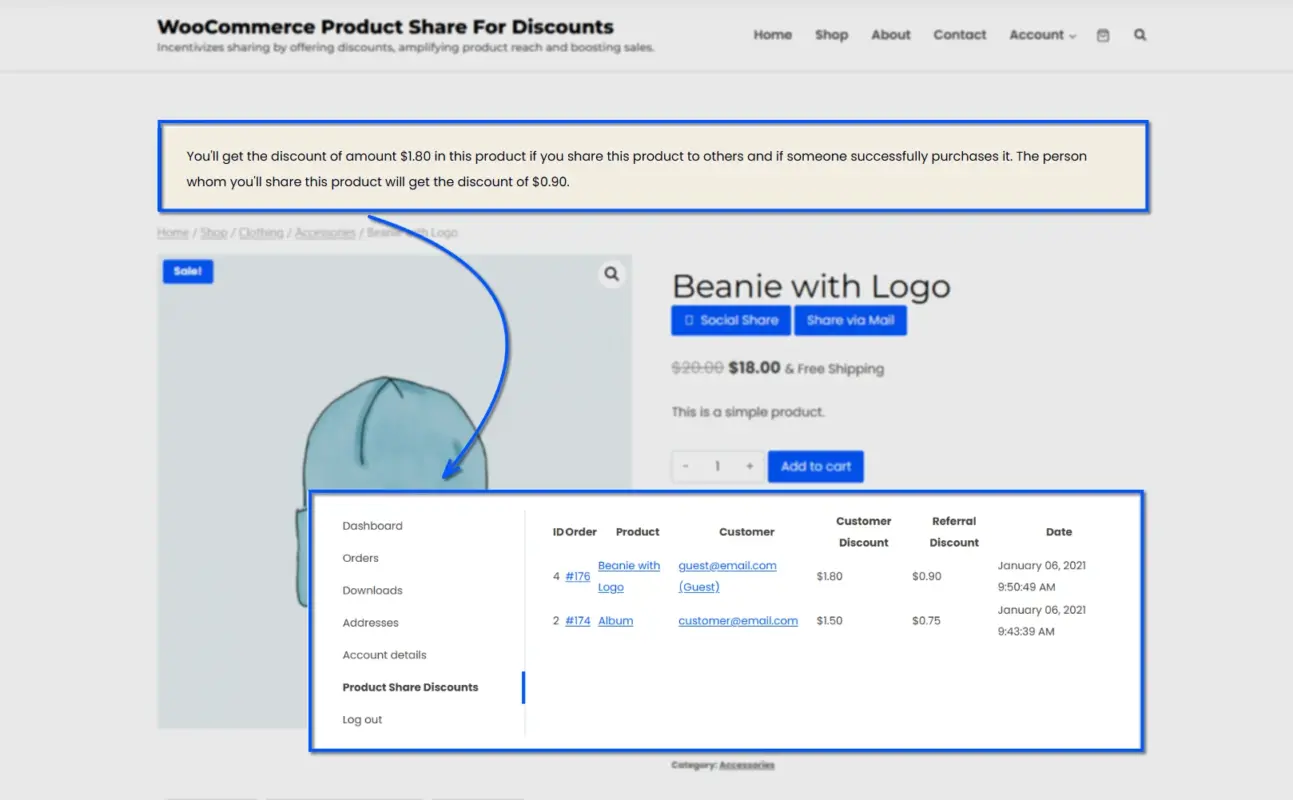1293x800 pixels.
Task: Click the Date column header
Action: (1059, 532)
